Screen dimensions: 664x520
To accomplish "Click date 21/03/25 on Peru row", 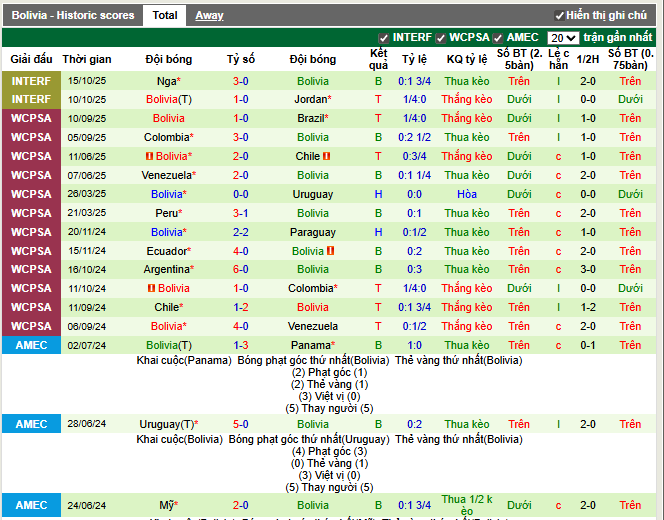I will click(x=87, y=213).
